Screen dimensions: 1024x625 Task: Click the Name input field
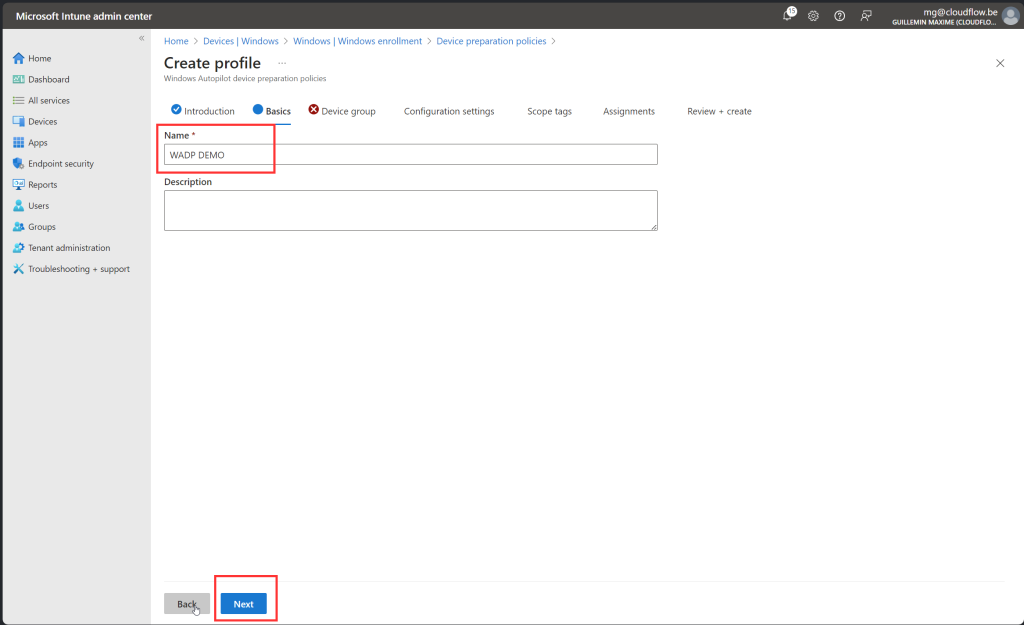pyautogui.click(x=411, y=155)
